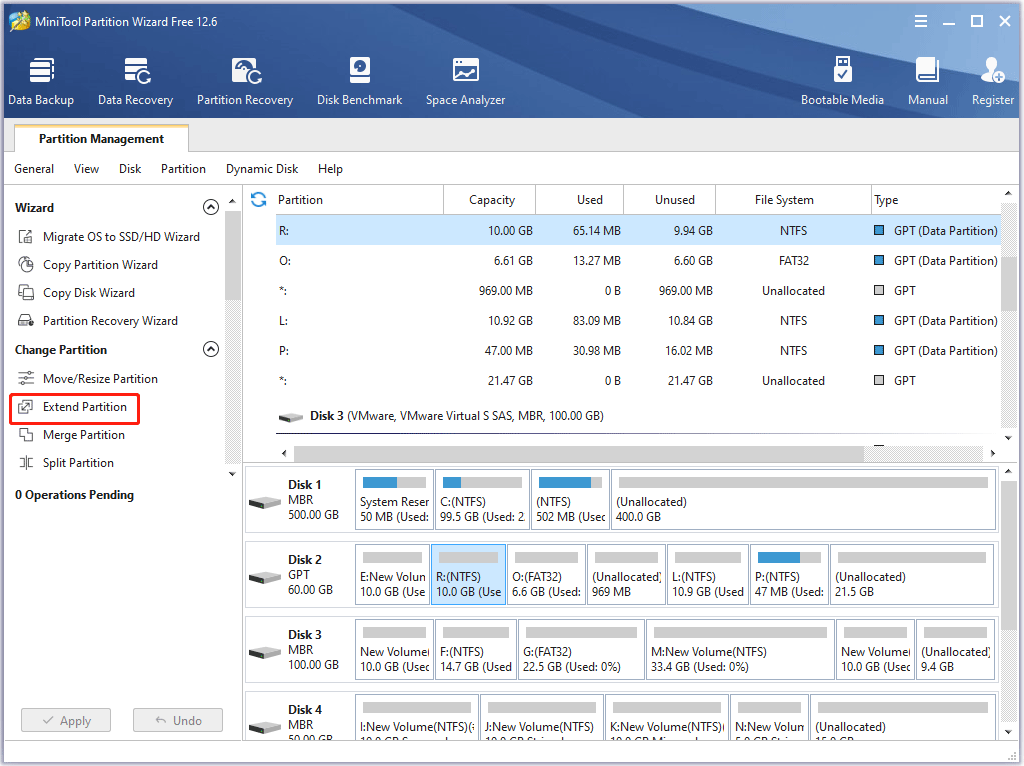Select P:(NTFS) block on Disk 2

(x=789, y=575)
